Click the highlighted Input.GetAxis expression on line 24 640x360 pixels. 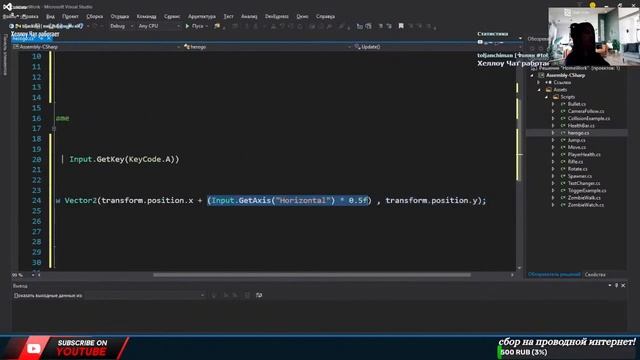pos(288,200)
